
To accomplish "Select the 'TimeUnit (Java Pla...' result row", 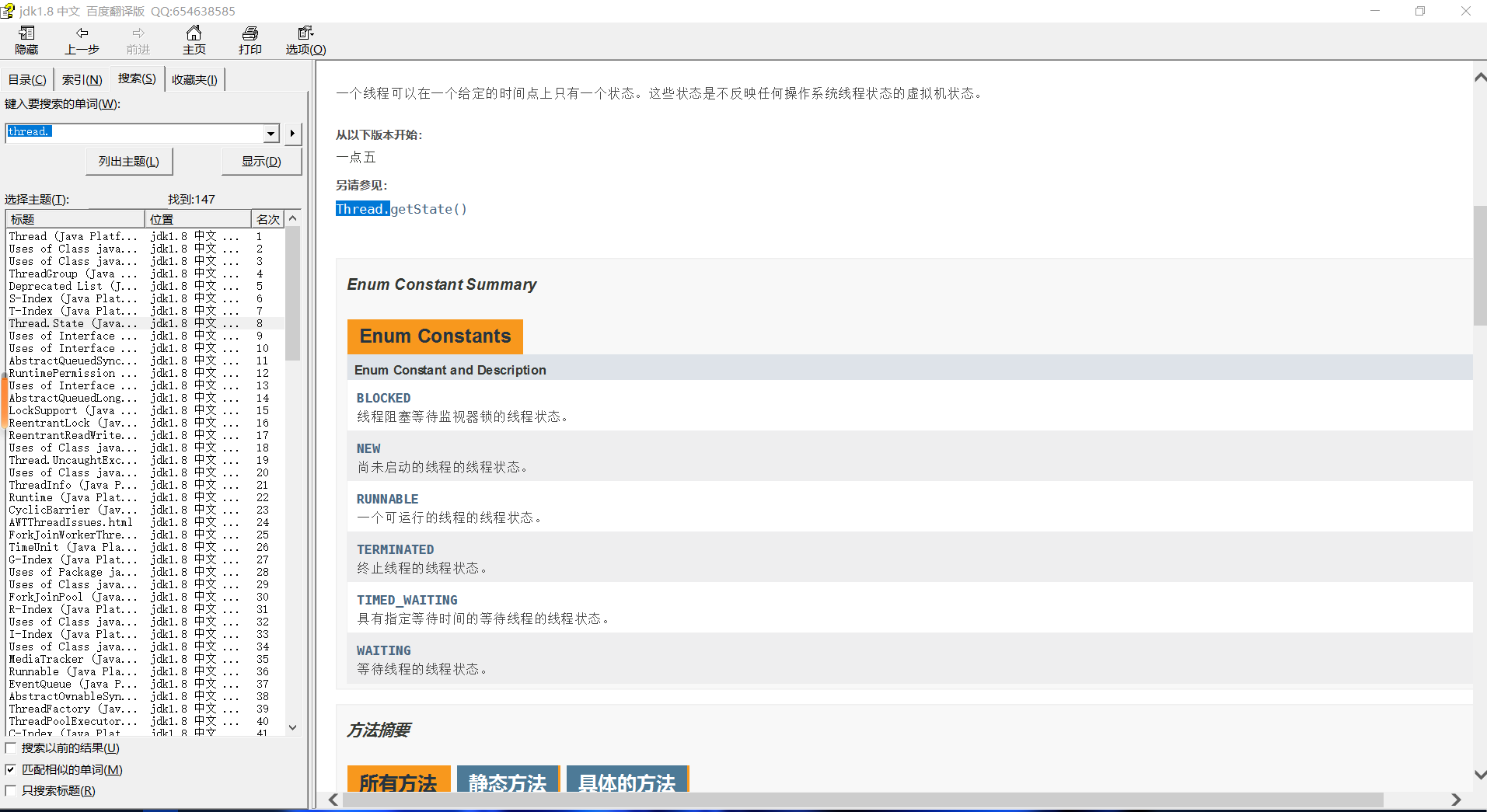I will 145,547.
